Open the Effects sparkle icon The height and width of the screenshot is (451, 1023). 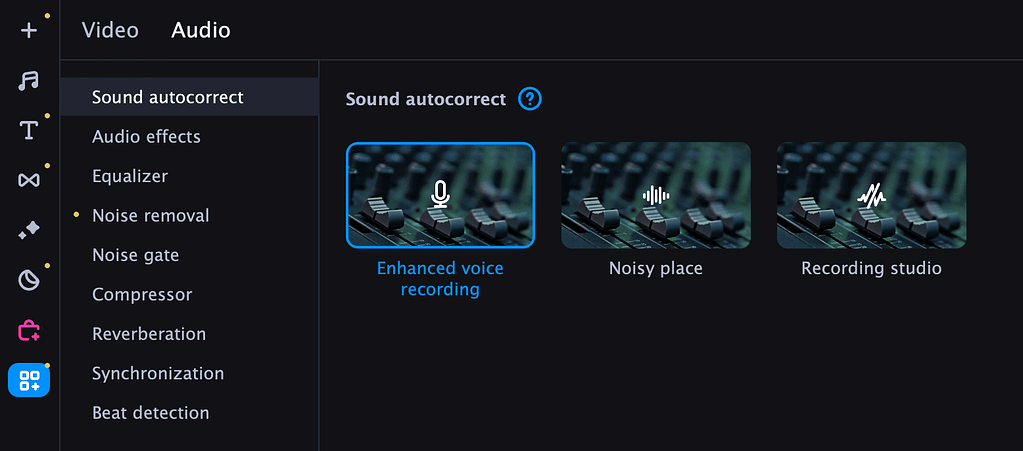click(29, 230)
